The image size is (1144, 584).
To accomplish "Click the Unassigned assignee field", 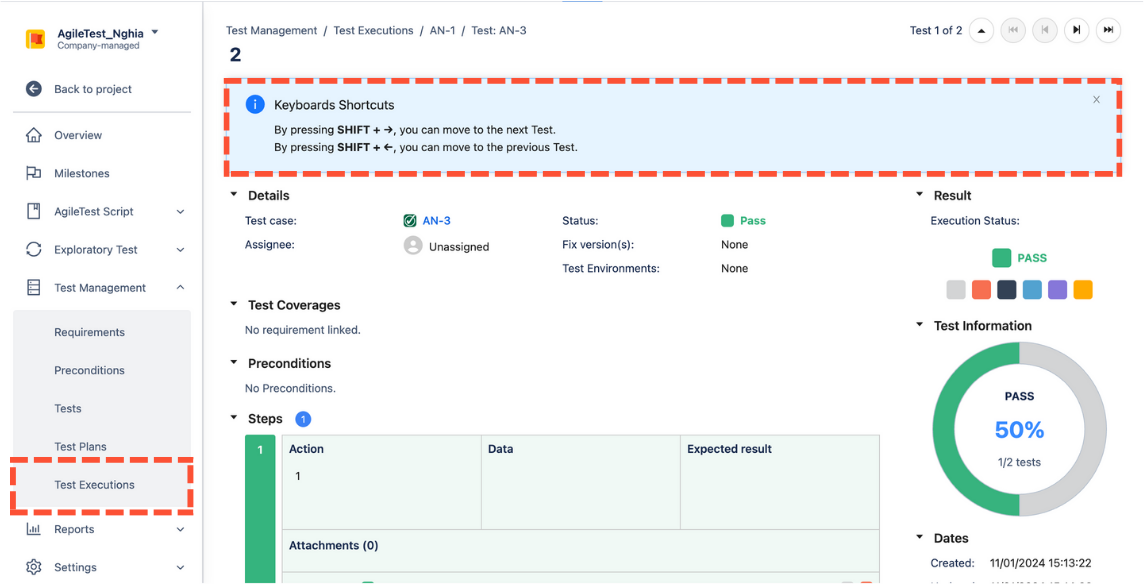I will pos(458,246).
